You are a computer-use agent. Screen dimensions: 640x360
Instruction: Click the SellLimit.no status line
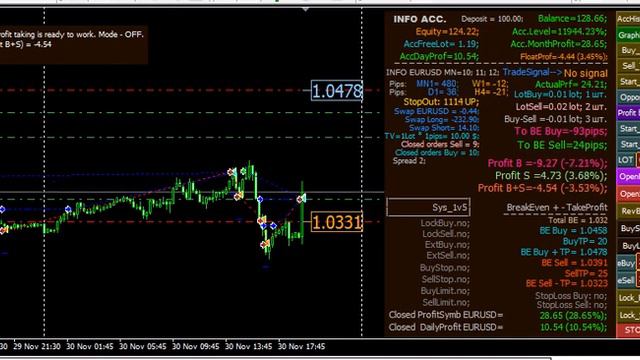pyautogui.click(x=445, y=302)
